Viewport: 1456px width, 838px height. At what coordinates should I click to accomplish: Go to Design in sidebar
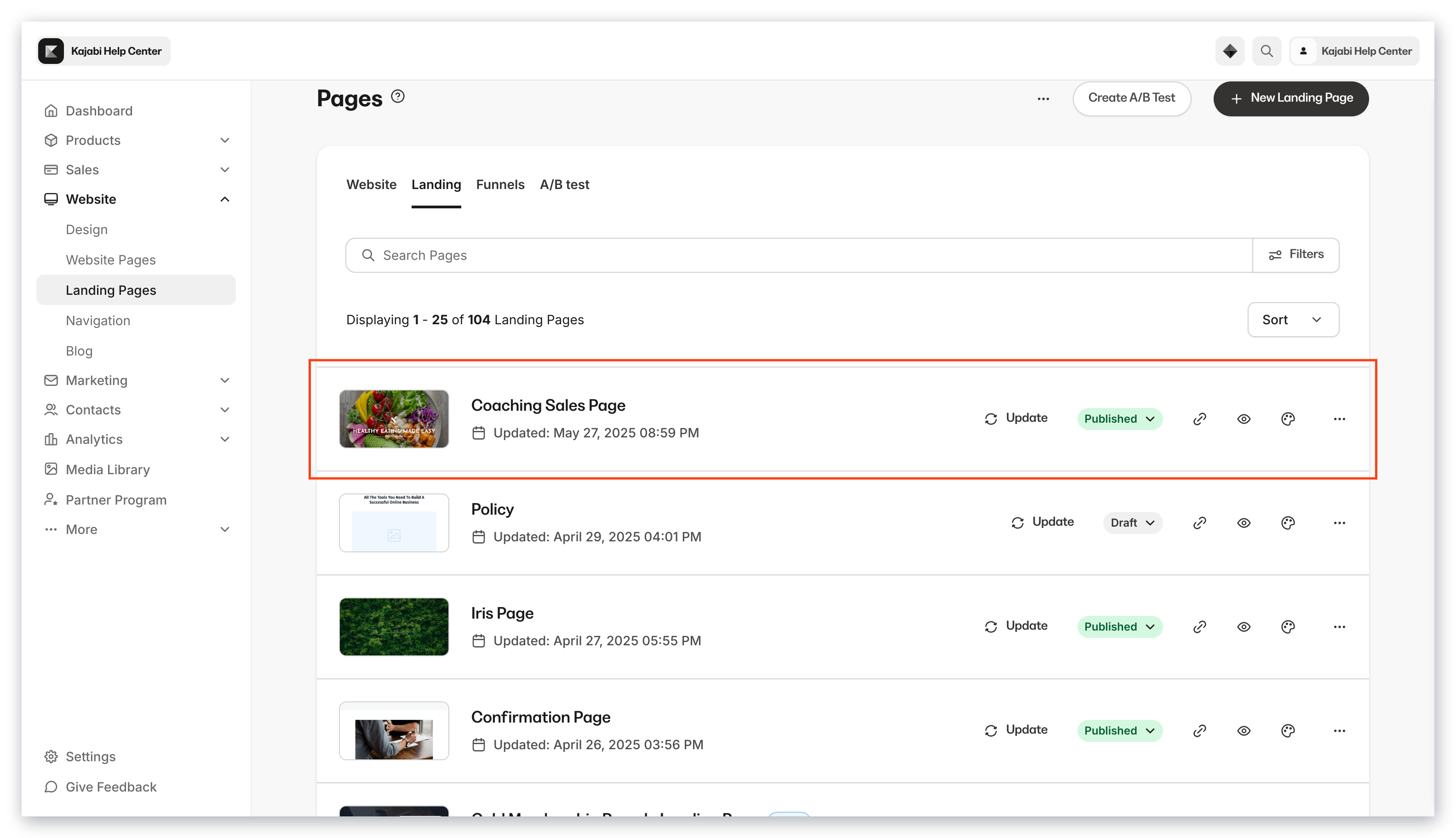(x=86, y=229)
